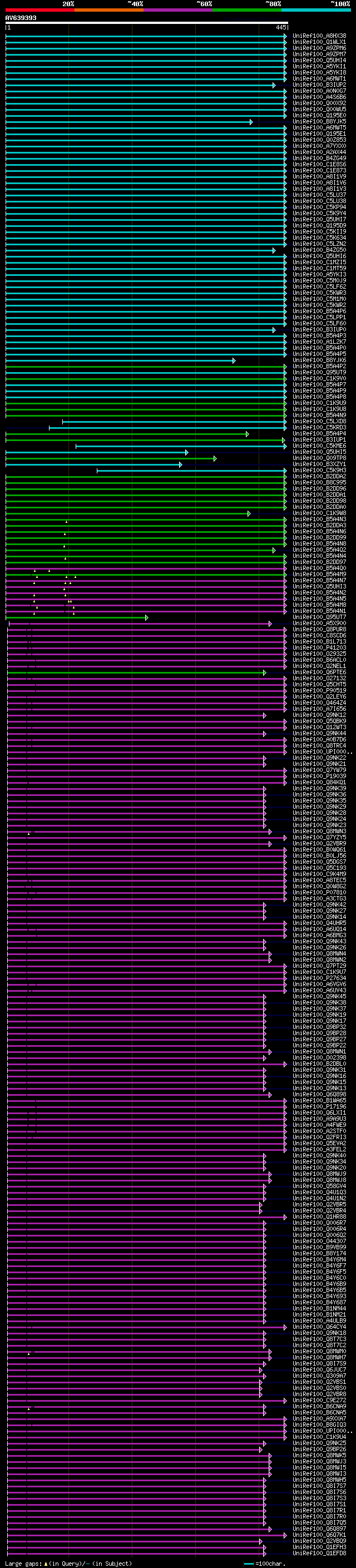Select the UniRef100_B8C995 label

319,483
